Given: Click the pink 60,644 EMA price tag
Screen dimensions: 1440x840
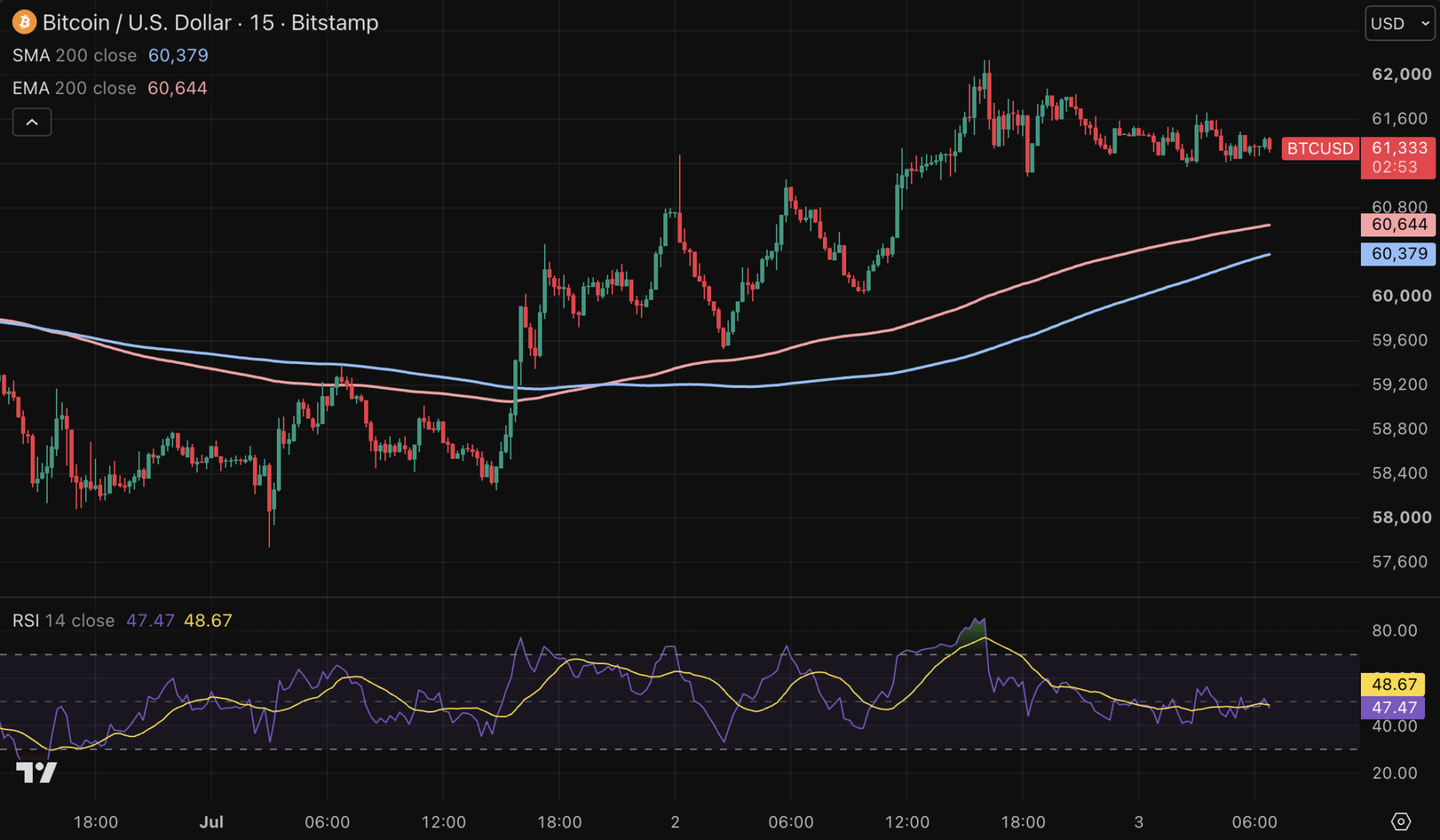Looking at the screenshot, I should 1398,225.
